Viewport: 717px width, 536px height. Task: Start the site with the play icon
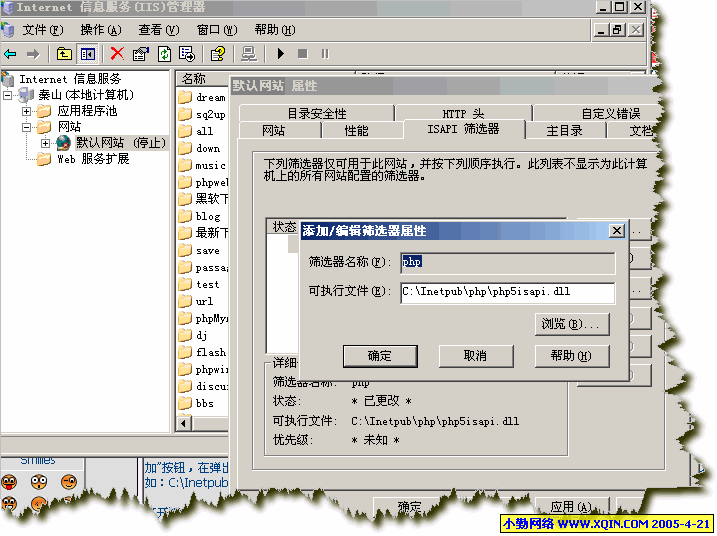[x=280, y=54]
